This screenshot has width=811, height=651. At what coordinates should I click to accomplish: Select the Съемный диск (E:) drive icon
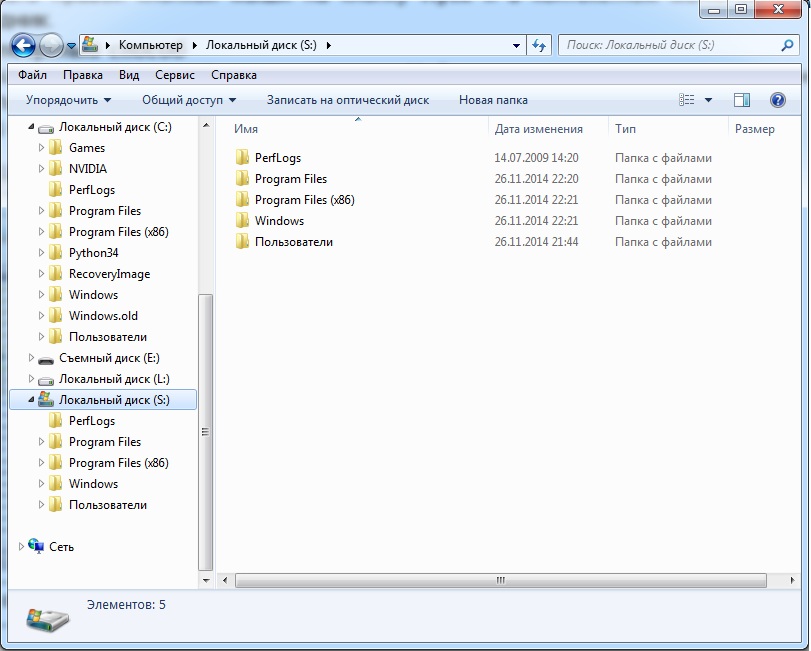pos(46,359)
